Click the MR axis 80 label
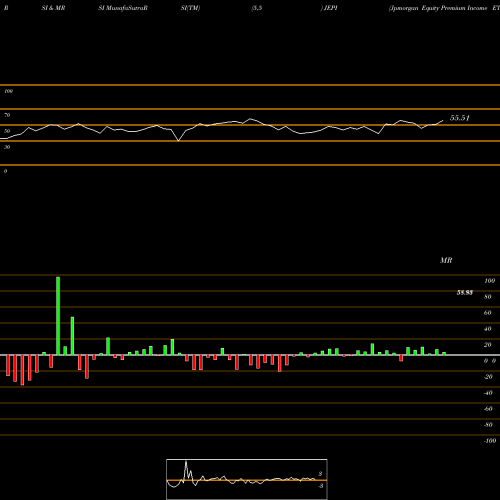This screenshot has height=500, width=500. (488, 297)
